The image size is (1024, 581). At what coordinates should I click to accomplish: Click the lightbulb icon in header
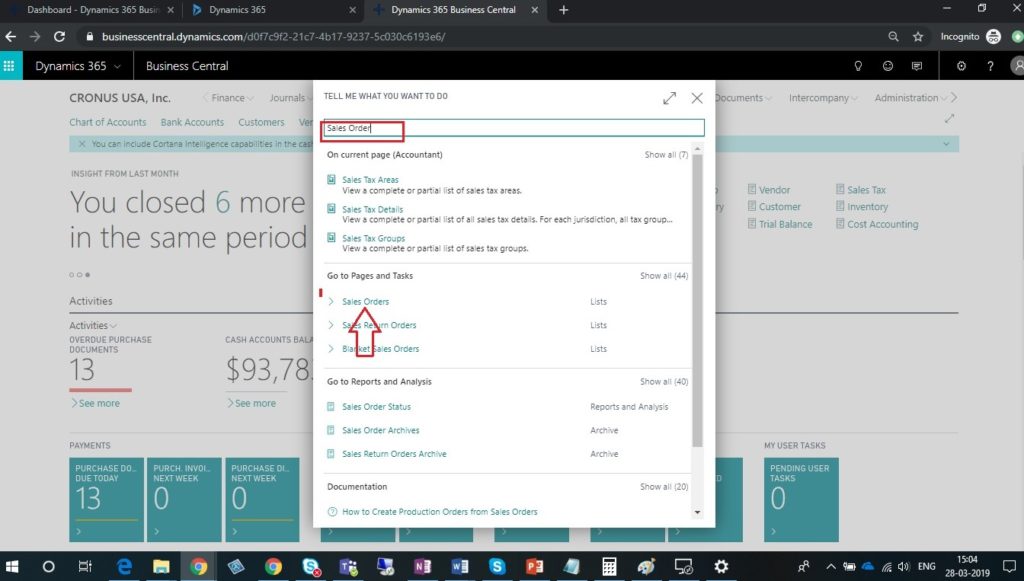coord(857,66)
